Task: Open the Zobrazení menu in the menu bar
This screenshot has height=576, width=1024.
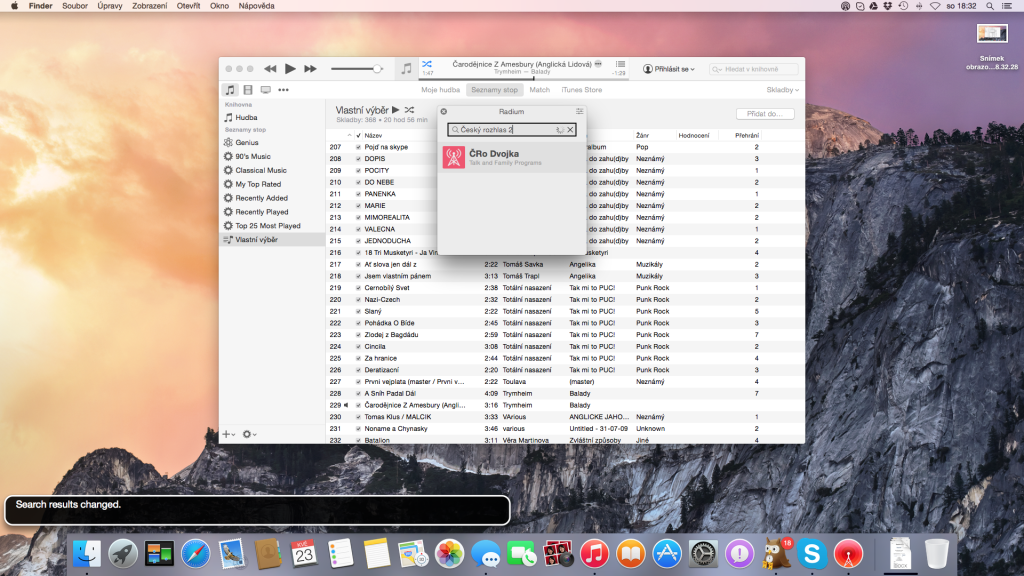Action: tap(150, 6)
